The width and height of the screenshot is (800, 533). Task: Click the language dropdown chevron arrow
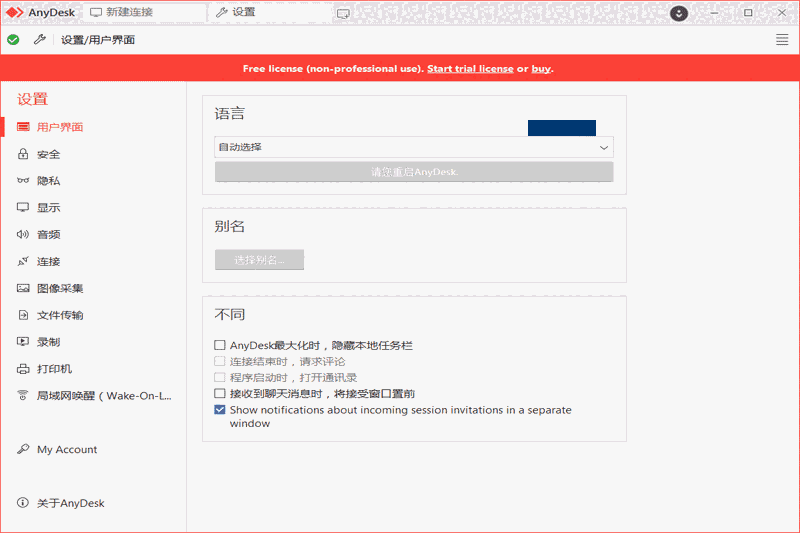click(604, 148)
